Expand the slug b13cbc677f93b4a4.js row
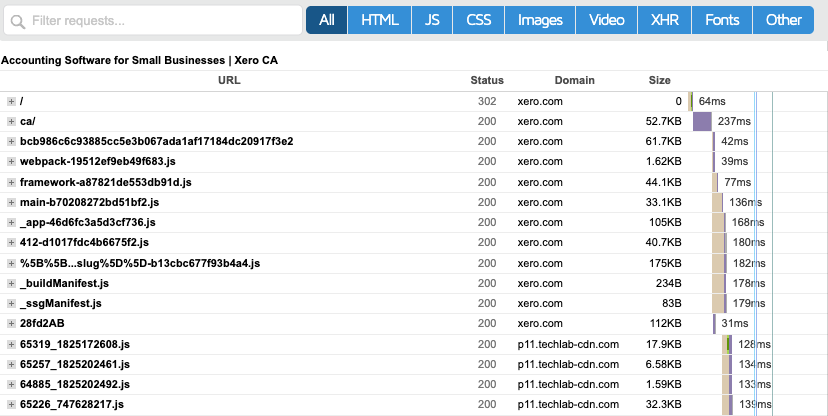Viewport: 828px width, 416px height. 11,263
